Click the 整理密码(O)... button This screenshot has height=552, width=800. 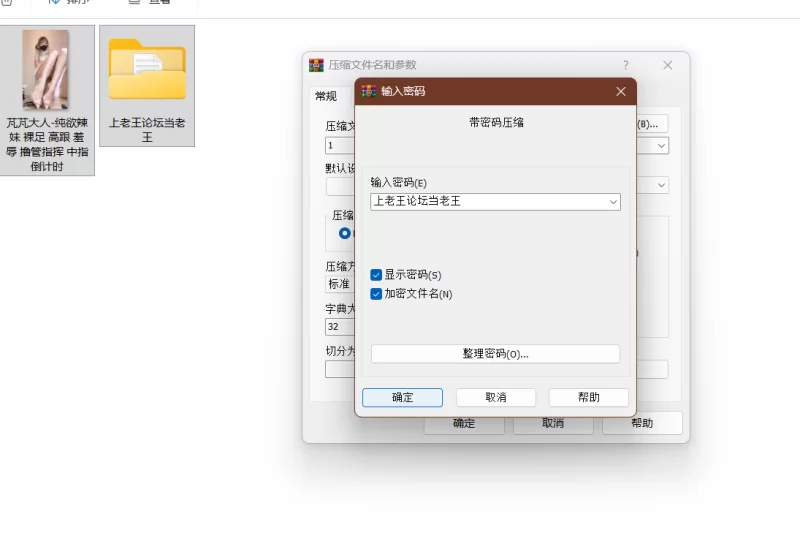click(x=495, y=354)
